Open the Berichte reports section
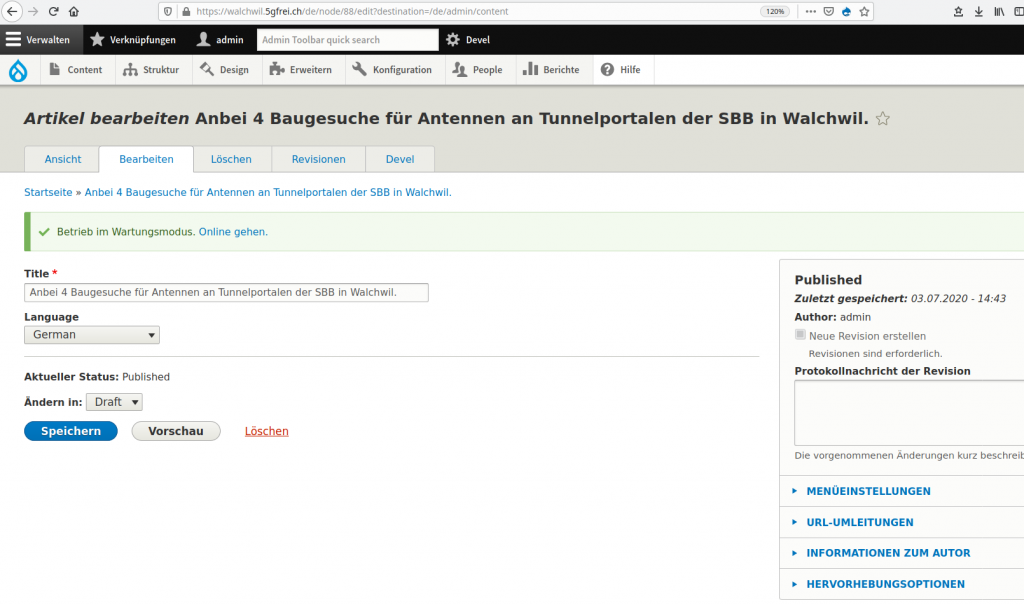 (551, 70)
